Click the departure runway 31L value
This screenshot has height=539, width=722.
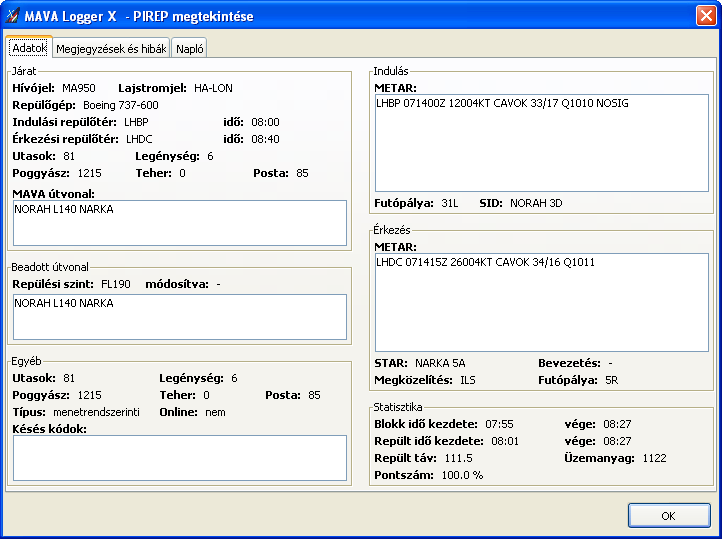click(x=449, y=203)
